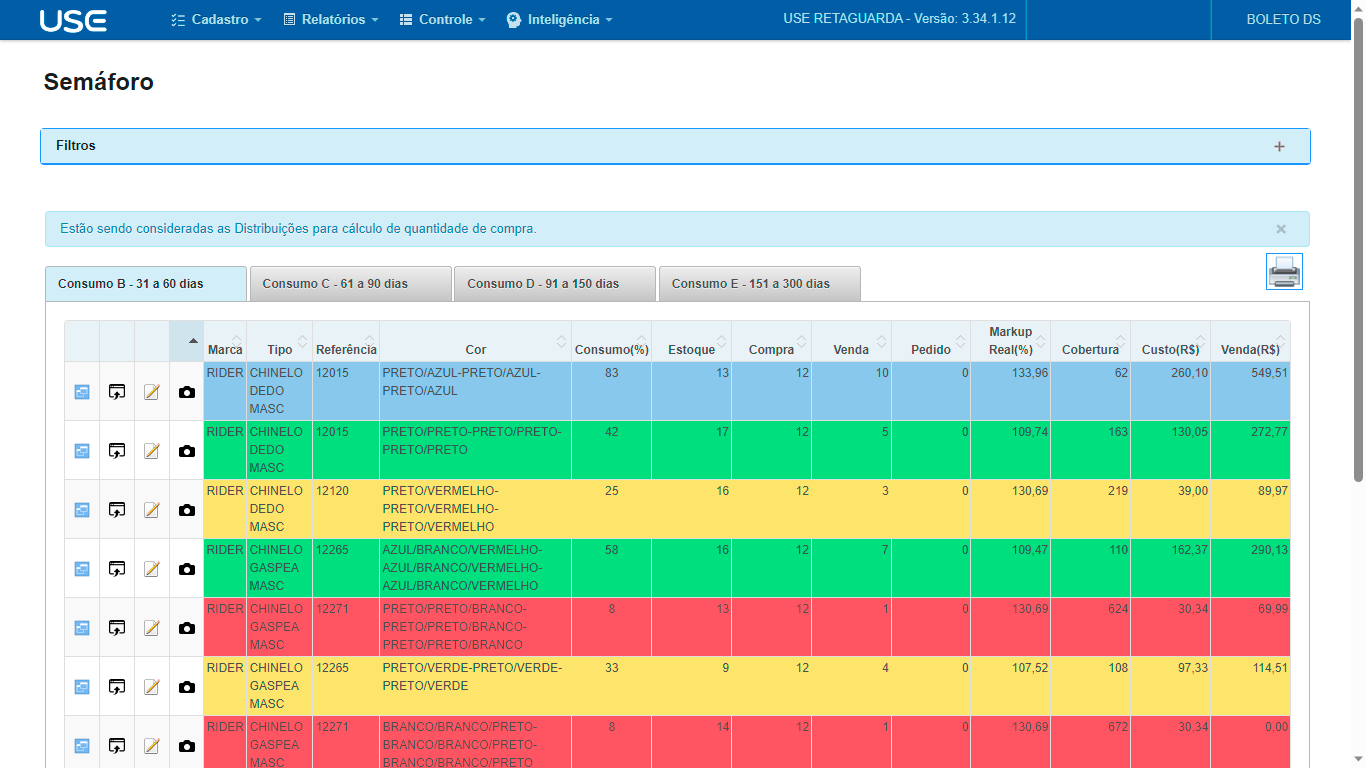Sort table by Estoque column
1366x768 pixels.
tap(692, 341)
